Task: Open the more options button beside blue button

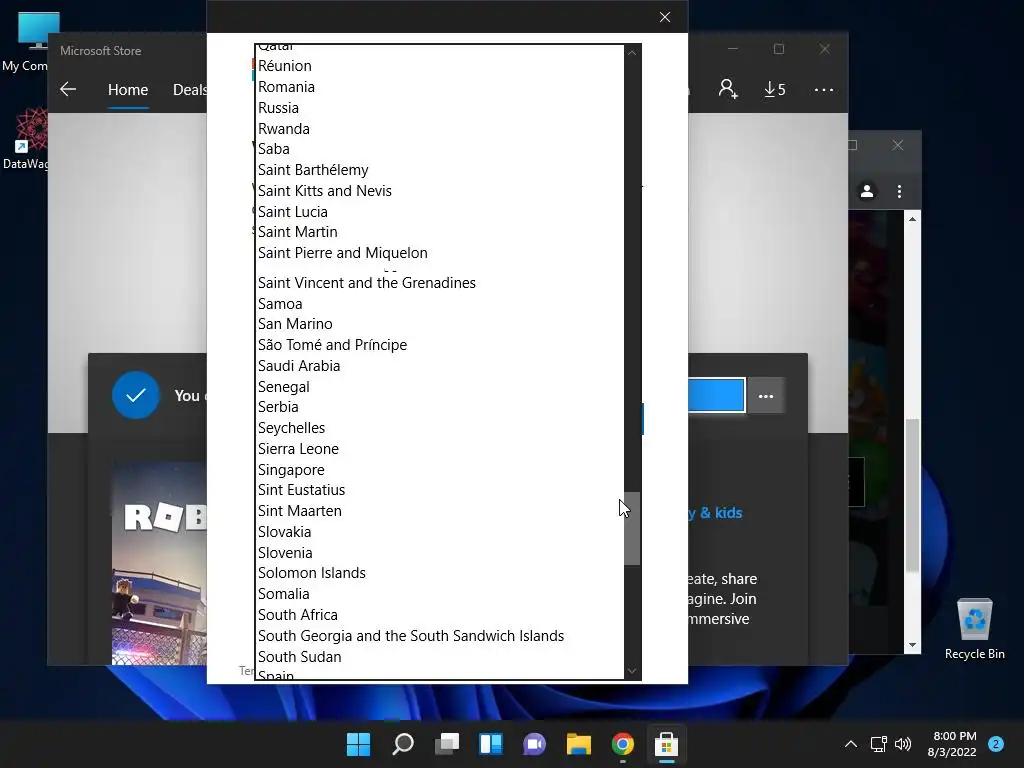Action: [x=765, y=396]
